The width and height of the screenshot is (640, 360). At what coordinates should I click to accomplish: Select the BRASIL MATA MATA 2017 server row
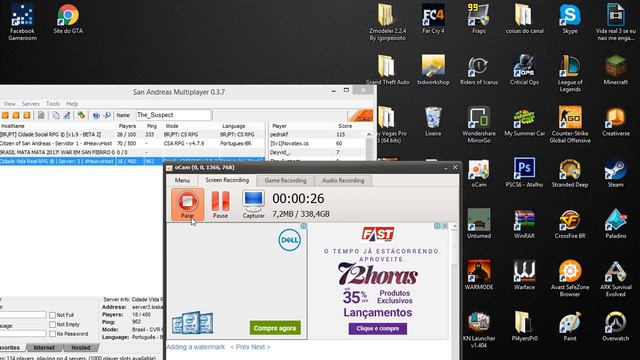click(x=133, y=152)
